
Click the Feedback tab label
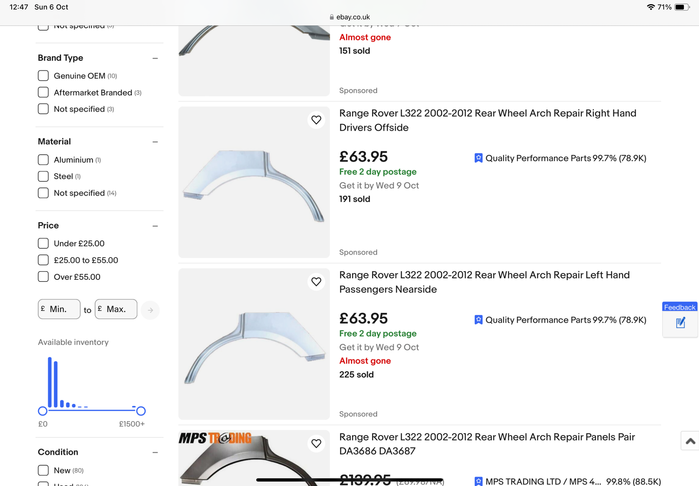click(x=679, y=307)
